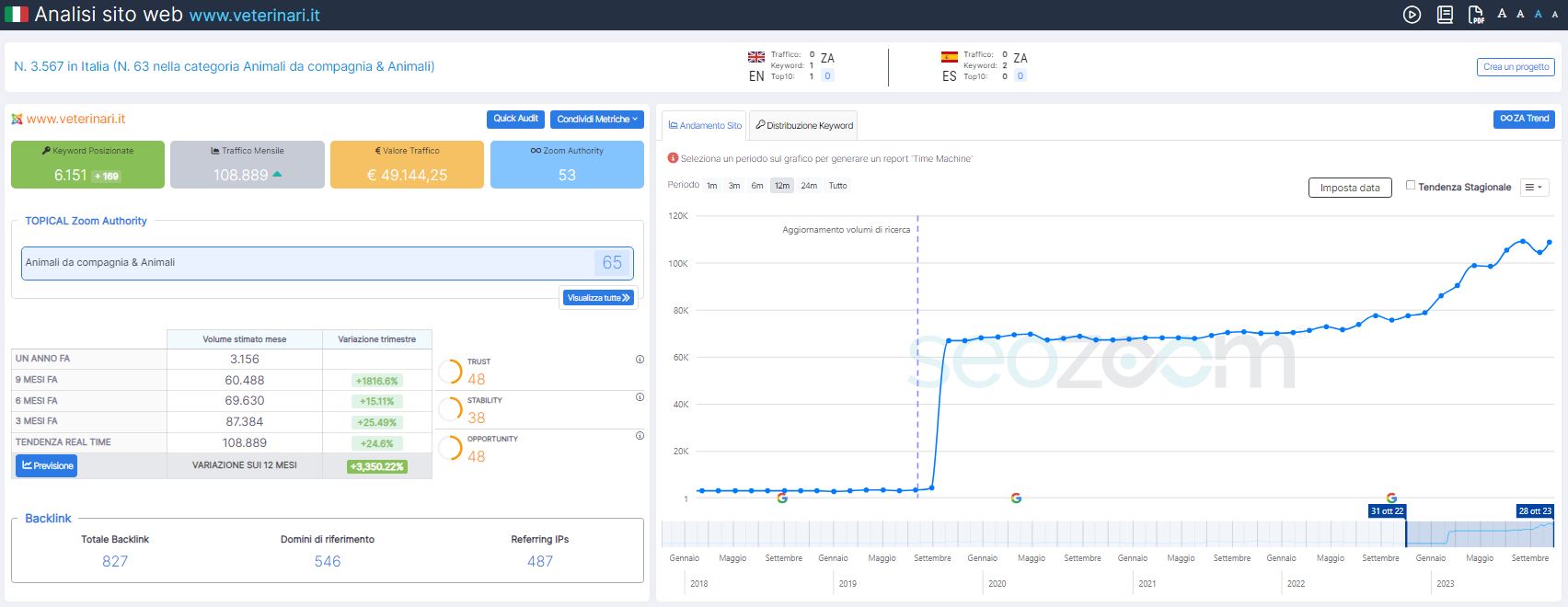
Task: Click the Crea un progetto button
Action: [1516, 67]
